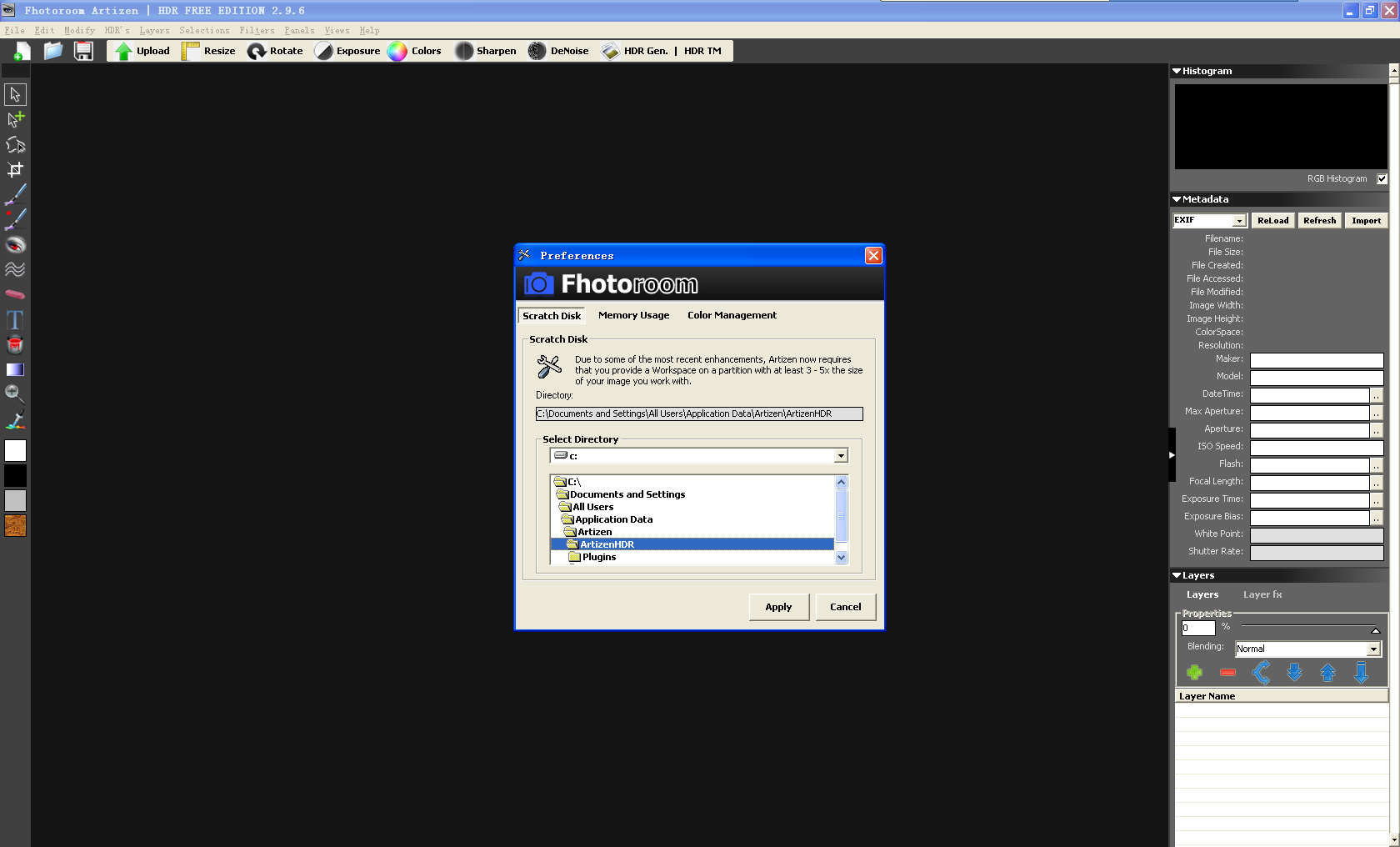Open the Modify menu
Image resolution: width=1400 pixels, height=847 pixels.
pos(79,30)
